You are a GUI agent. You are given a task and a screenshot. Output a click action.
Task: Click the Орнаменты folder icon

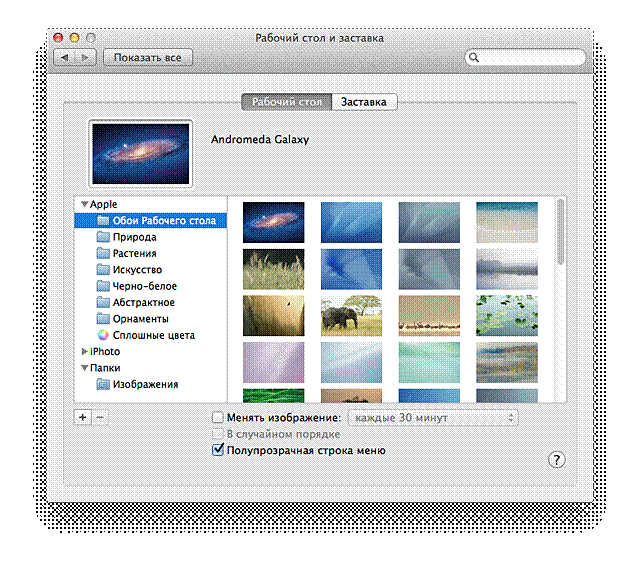click(x=103, y=319)
